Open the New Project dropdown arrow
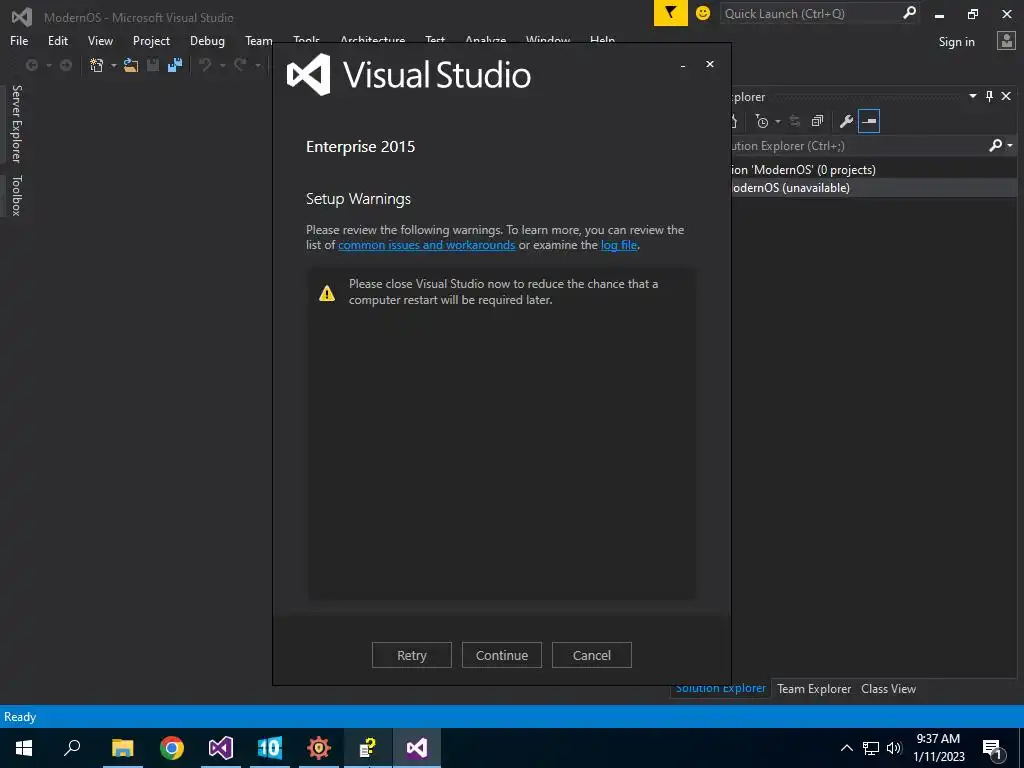The width and height of the screenshot is (1024, 768). pyautogui.click(x=114, y=65)
